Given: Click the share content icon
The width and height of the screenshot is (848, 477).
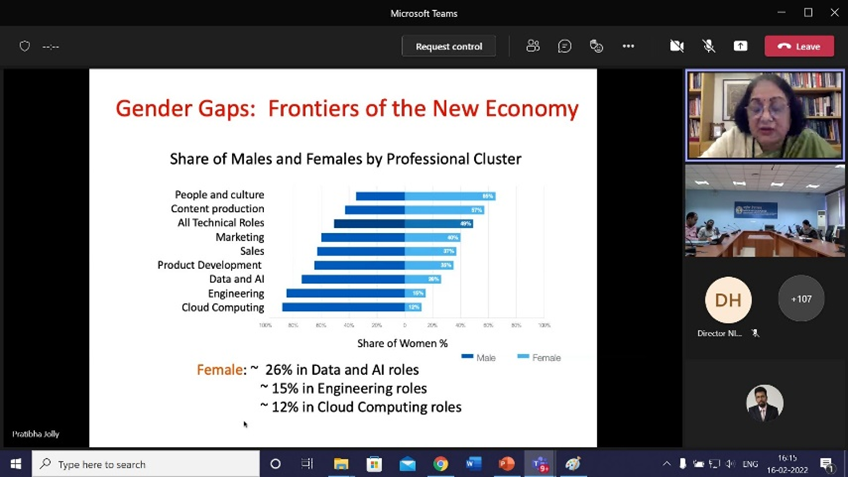Looking at the screenshot, I should (740, 46).
